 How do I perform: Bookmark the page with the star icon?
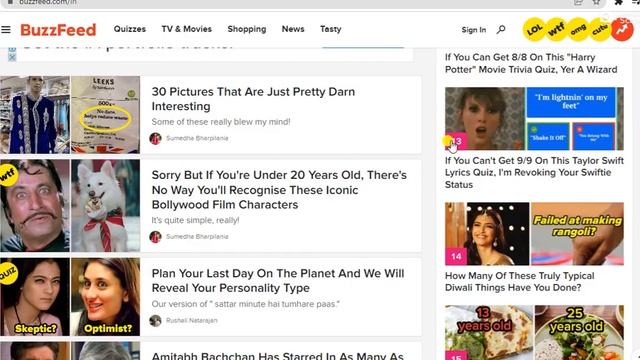point(596,2)
